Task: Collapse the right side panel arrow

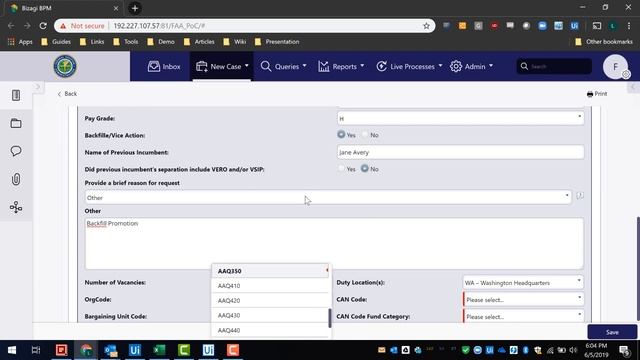Action: pyautogui.click(x=633, y=87)
